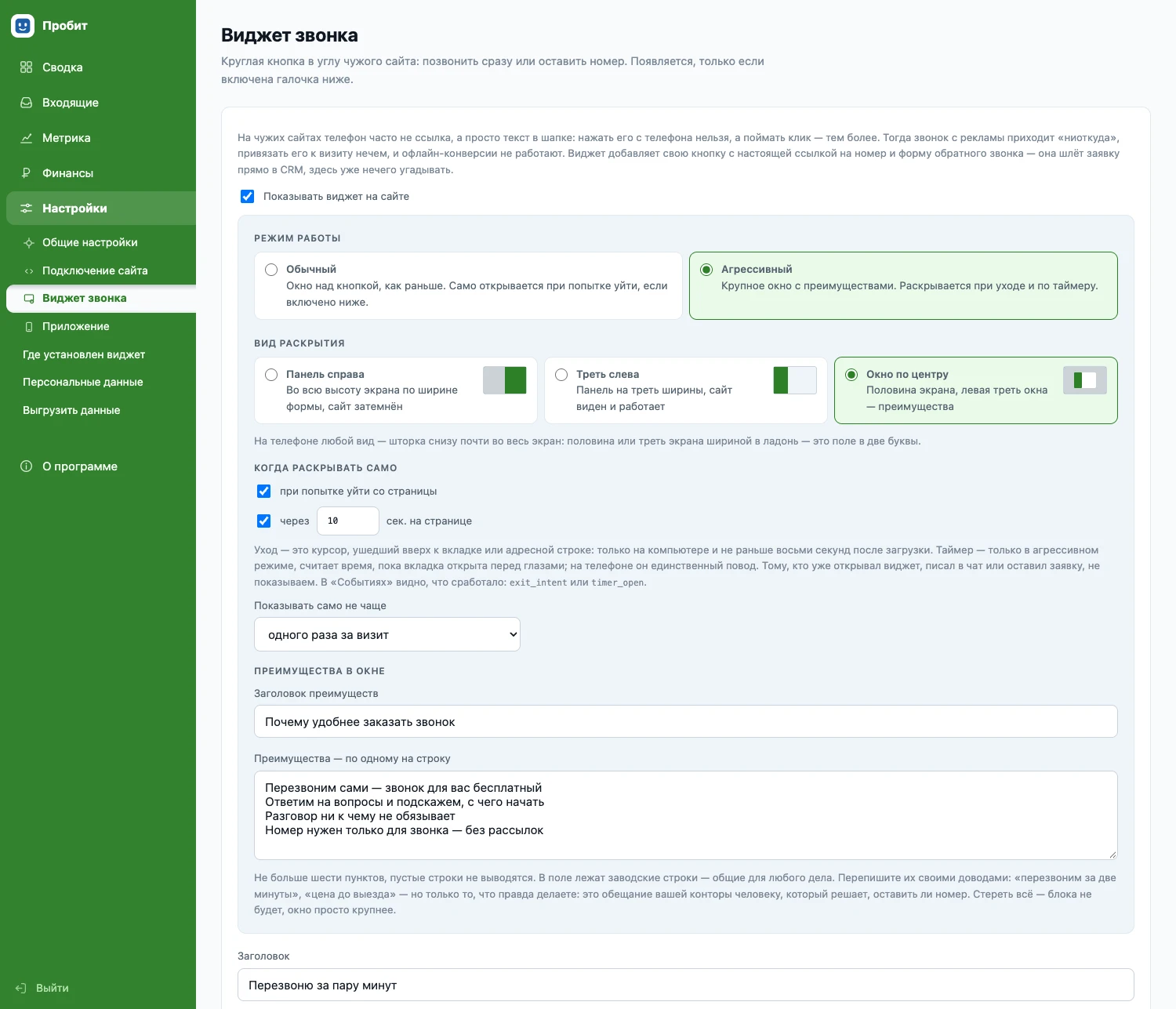Choose the Треть слева radio option
This screenshot has height=1009, width=1176.
point(561,375)
